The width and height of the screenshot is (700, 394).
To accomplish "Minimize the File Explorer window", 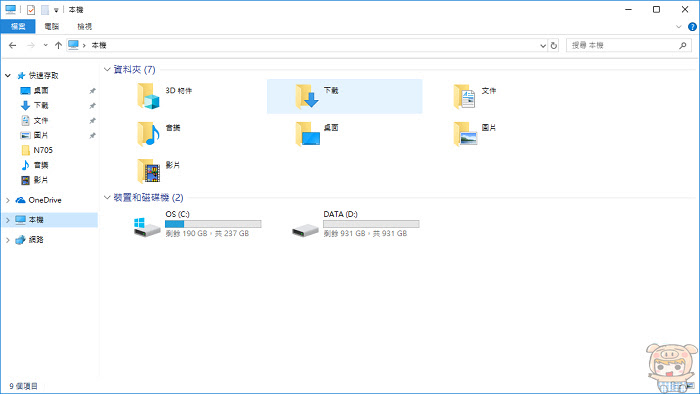I will (629, 9).
